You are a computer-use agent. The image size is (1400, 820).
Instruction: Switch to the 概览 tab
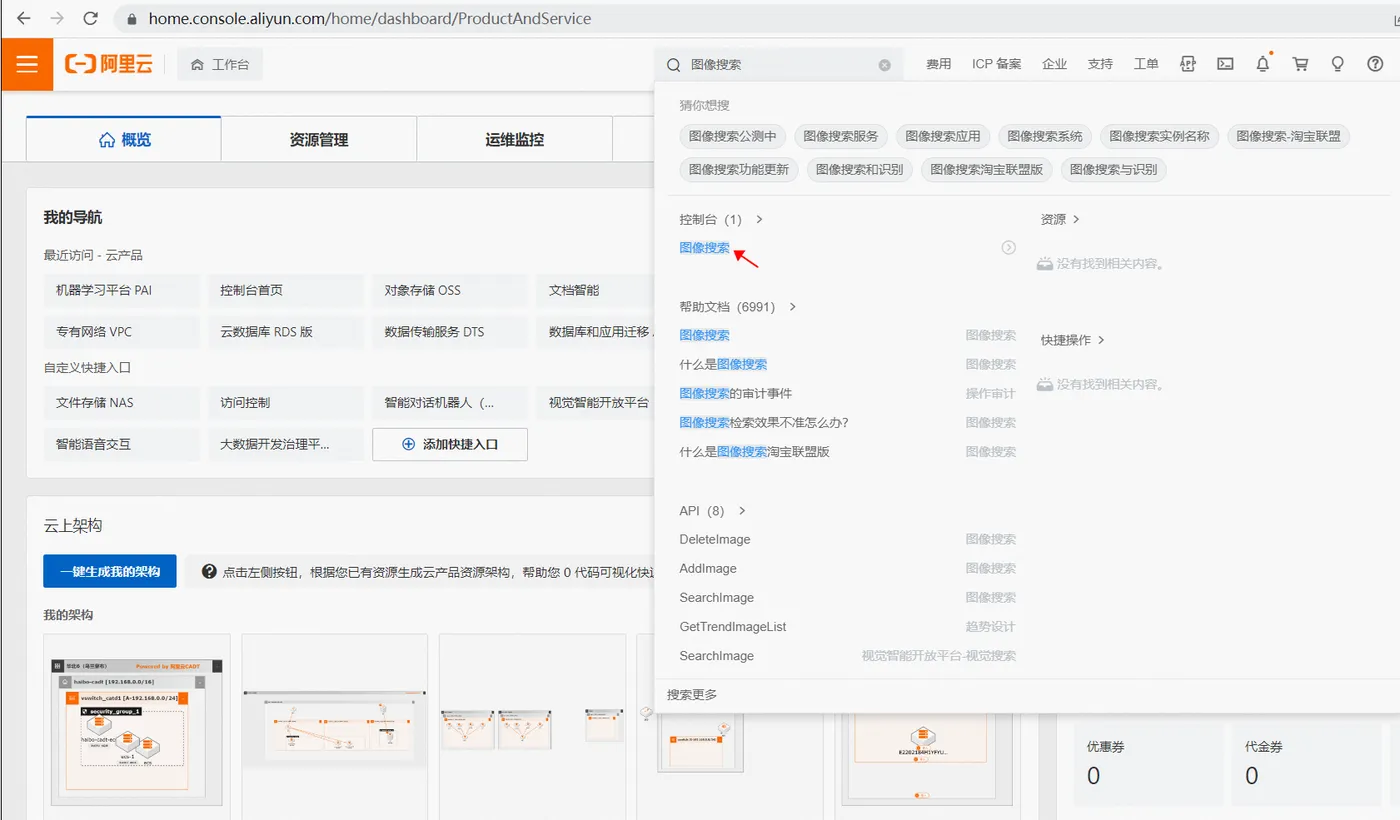click(124, 140)
